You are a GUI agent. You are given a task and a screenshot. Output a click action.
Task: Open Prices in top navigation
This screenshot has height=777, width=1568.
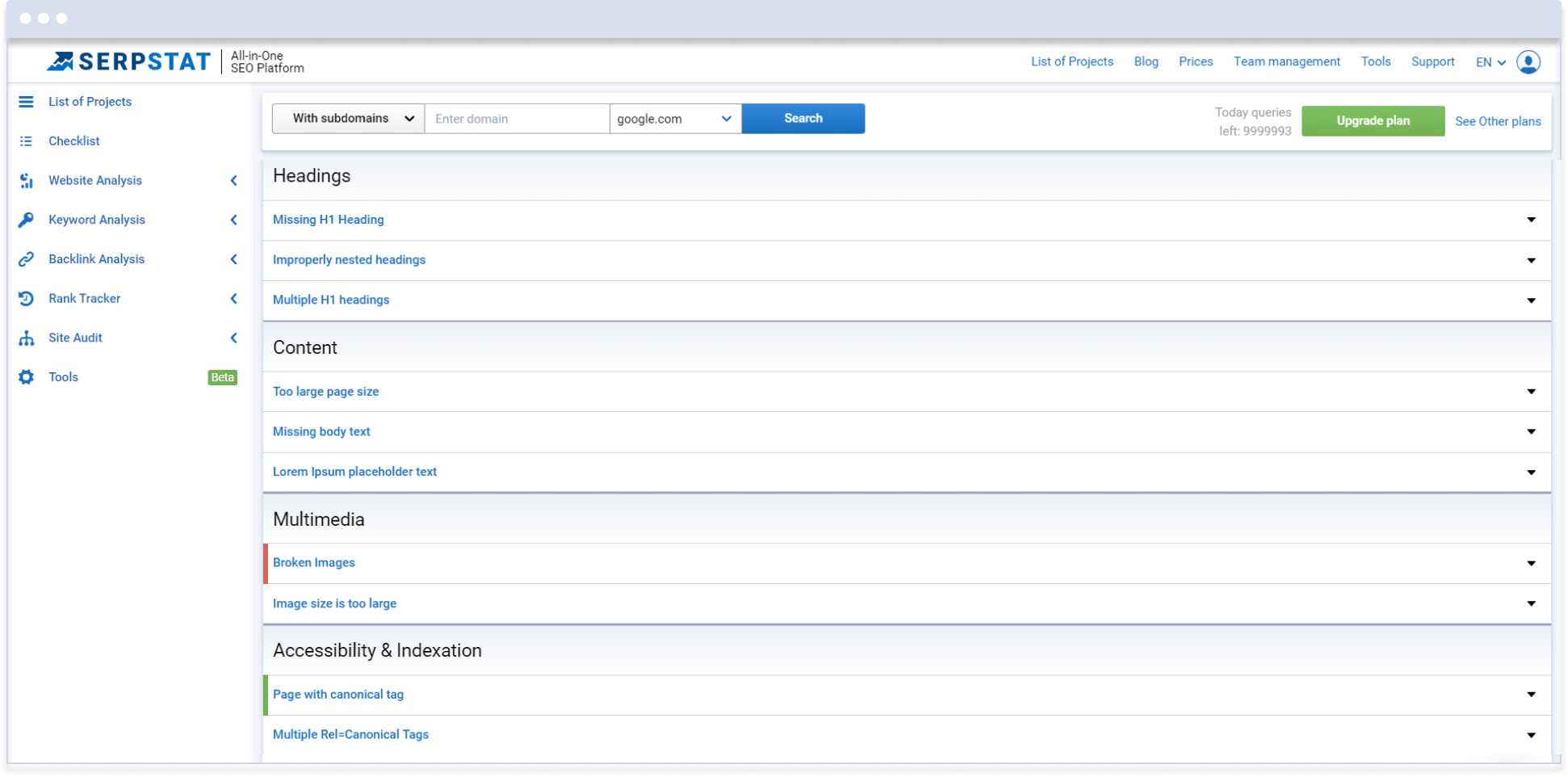(x=1195, y=61)
